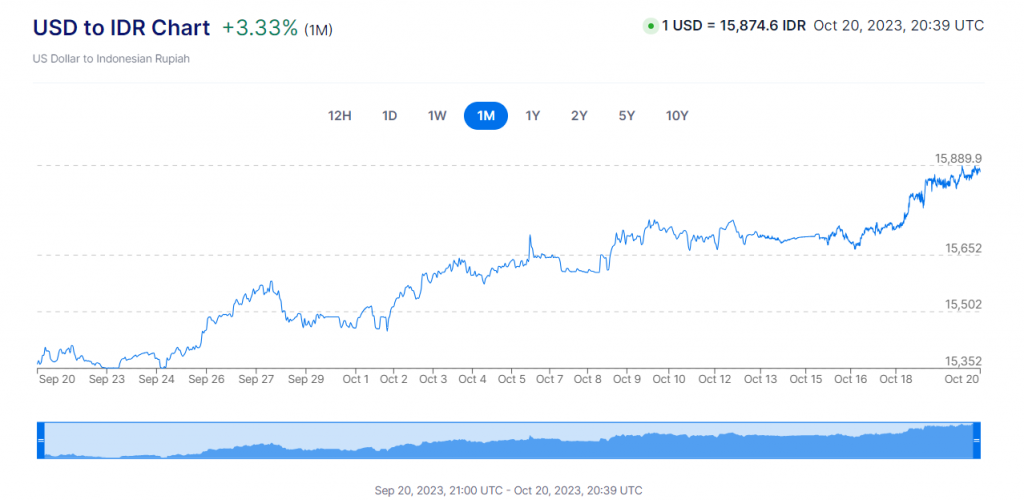Show the 5Y chart range
Screen dimensions: 1024x500
click(x=627, y=116)
